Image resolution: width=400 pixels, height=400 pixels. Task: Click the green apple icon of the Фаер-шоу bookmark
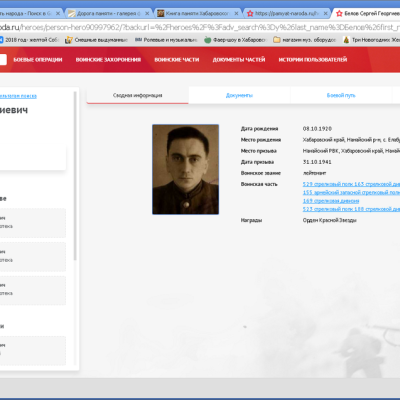[x=208, y=40]
